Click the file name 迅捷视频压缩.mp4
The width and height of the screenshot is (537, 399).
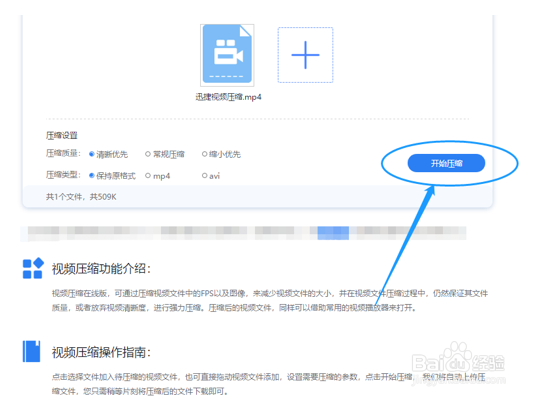point(228,97)
